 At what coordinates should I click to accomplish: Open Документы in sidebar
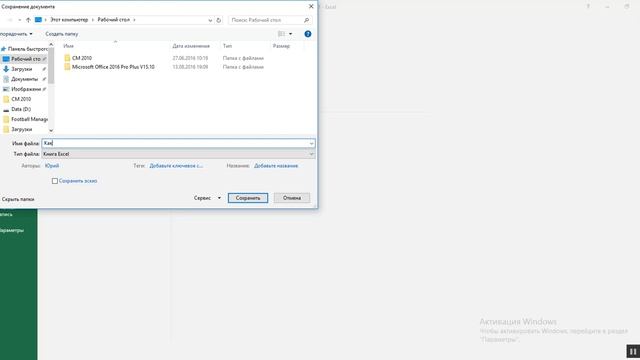click(24, 79)
